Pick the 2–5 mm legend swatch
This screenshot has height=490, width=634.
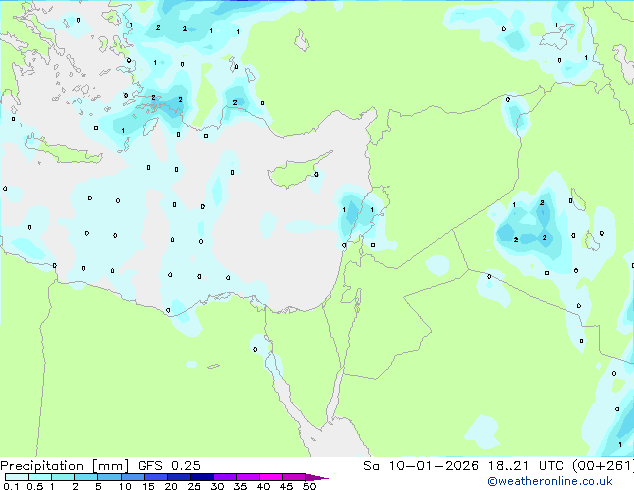tap(86, 477)
